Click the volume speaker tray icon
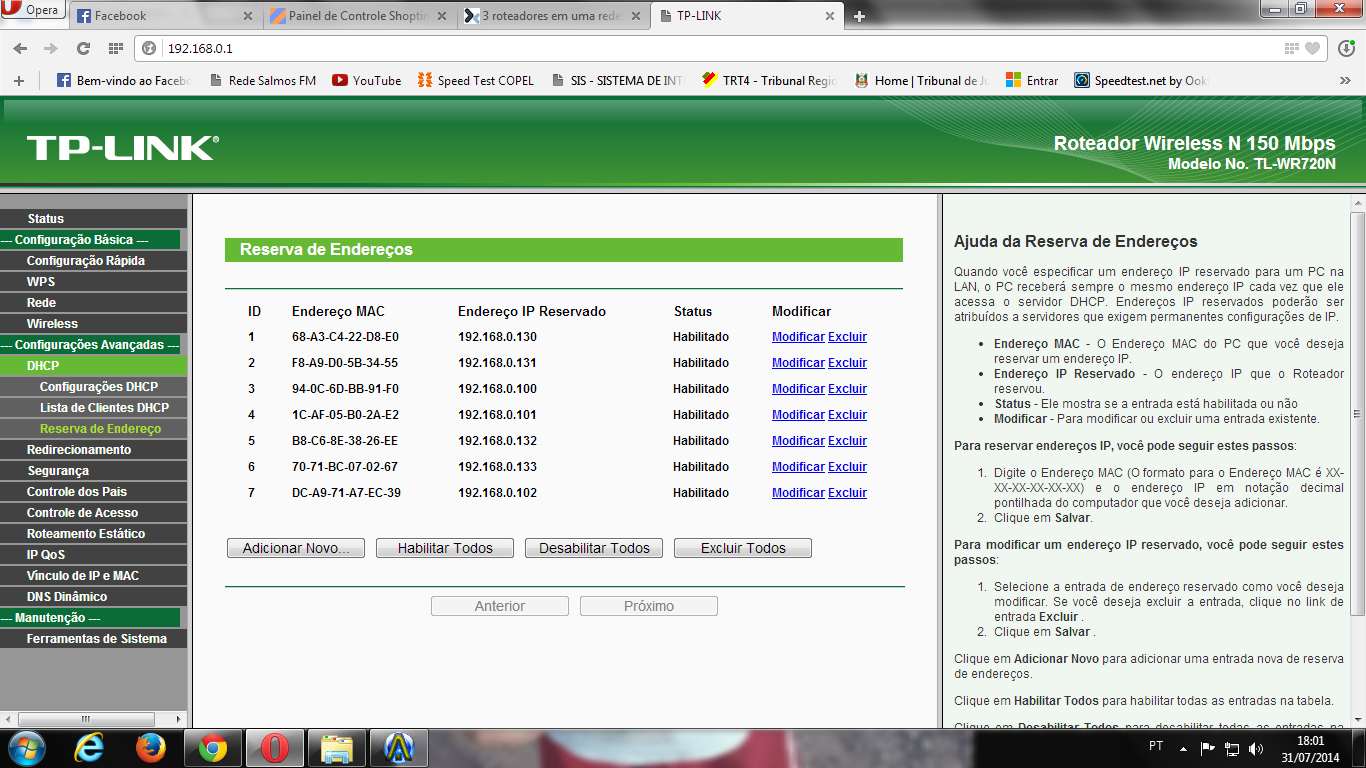The height and width of the screenshot is (768, 1366). [x=1256, y=747]
